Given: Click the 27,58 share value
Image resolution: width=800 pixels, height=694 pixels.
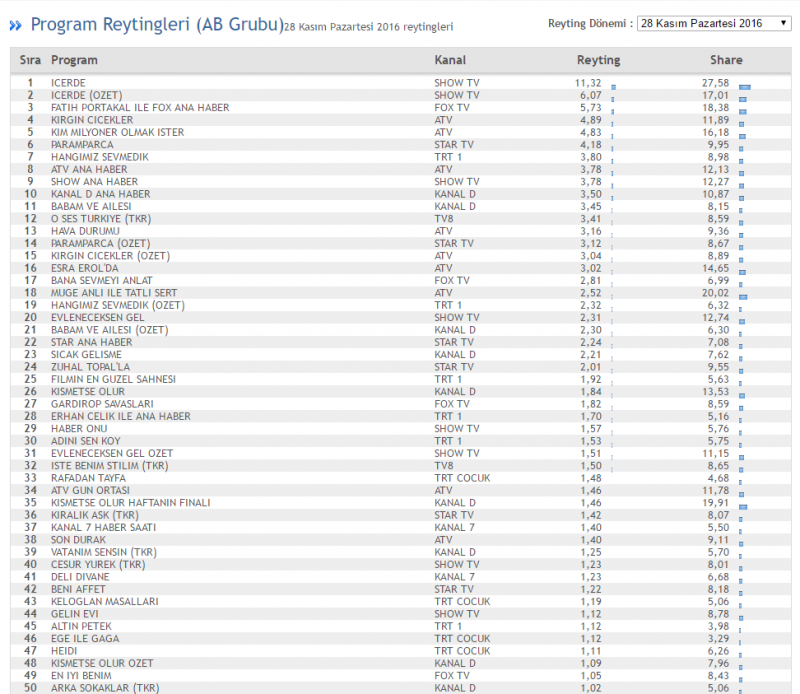Looking at the screenshot, I should click(715, 83).
